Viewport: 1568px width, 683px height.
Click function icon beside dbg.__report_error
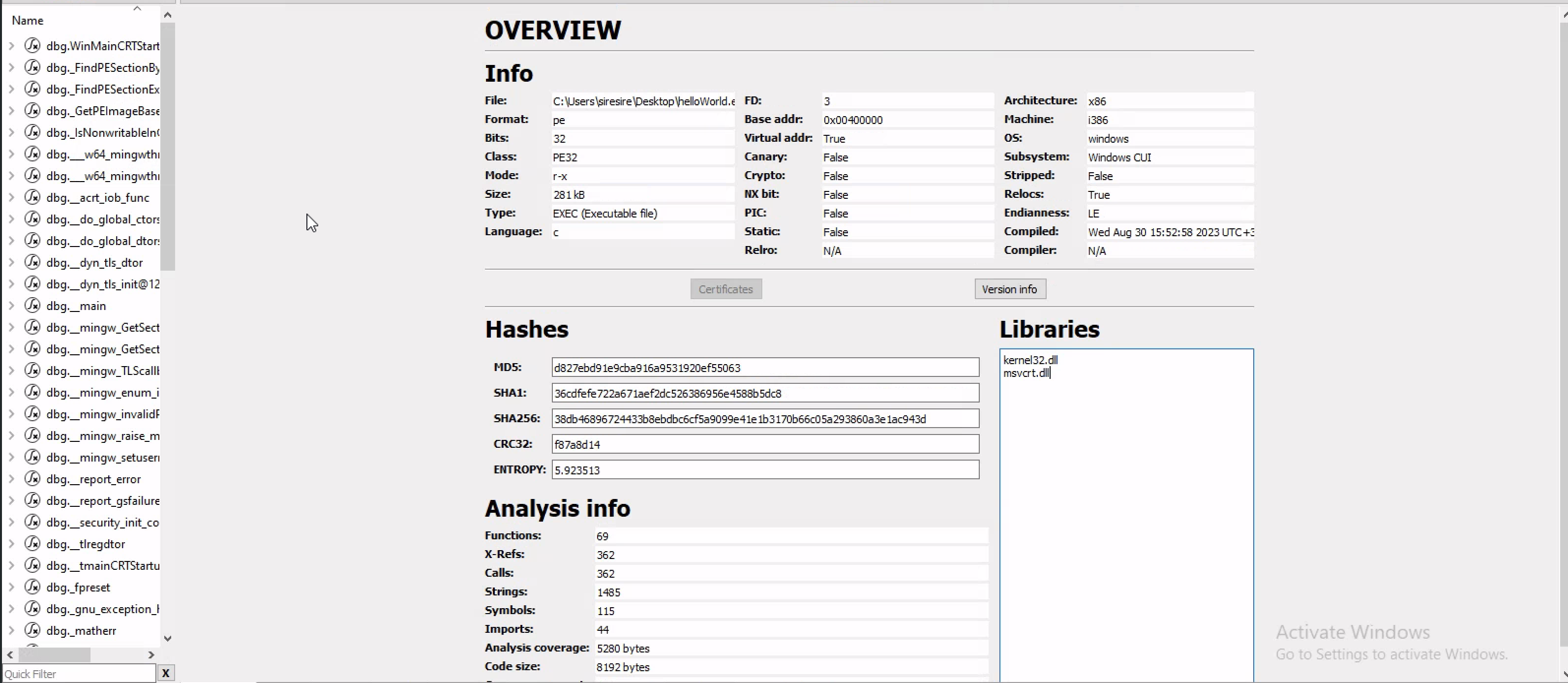[32, 479]
